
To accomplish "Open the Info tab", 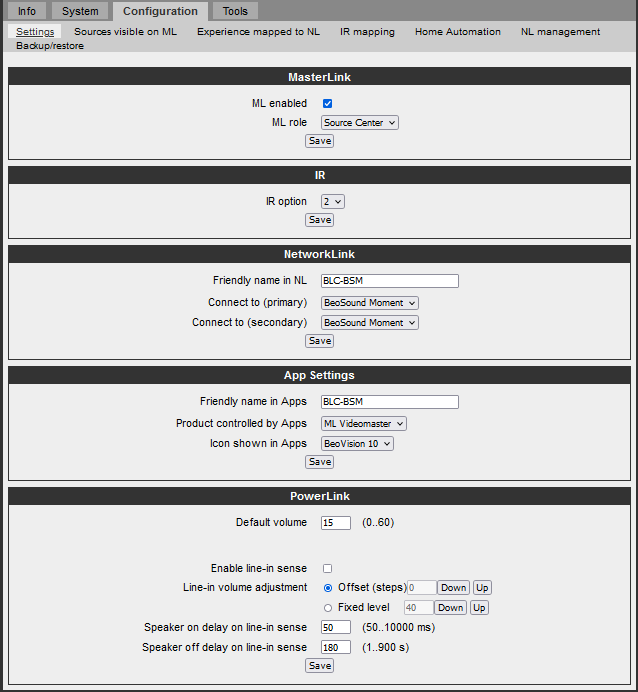I will tap(26, 11).
